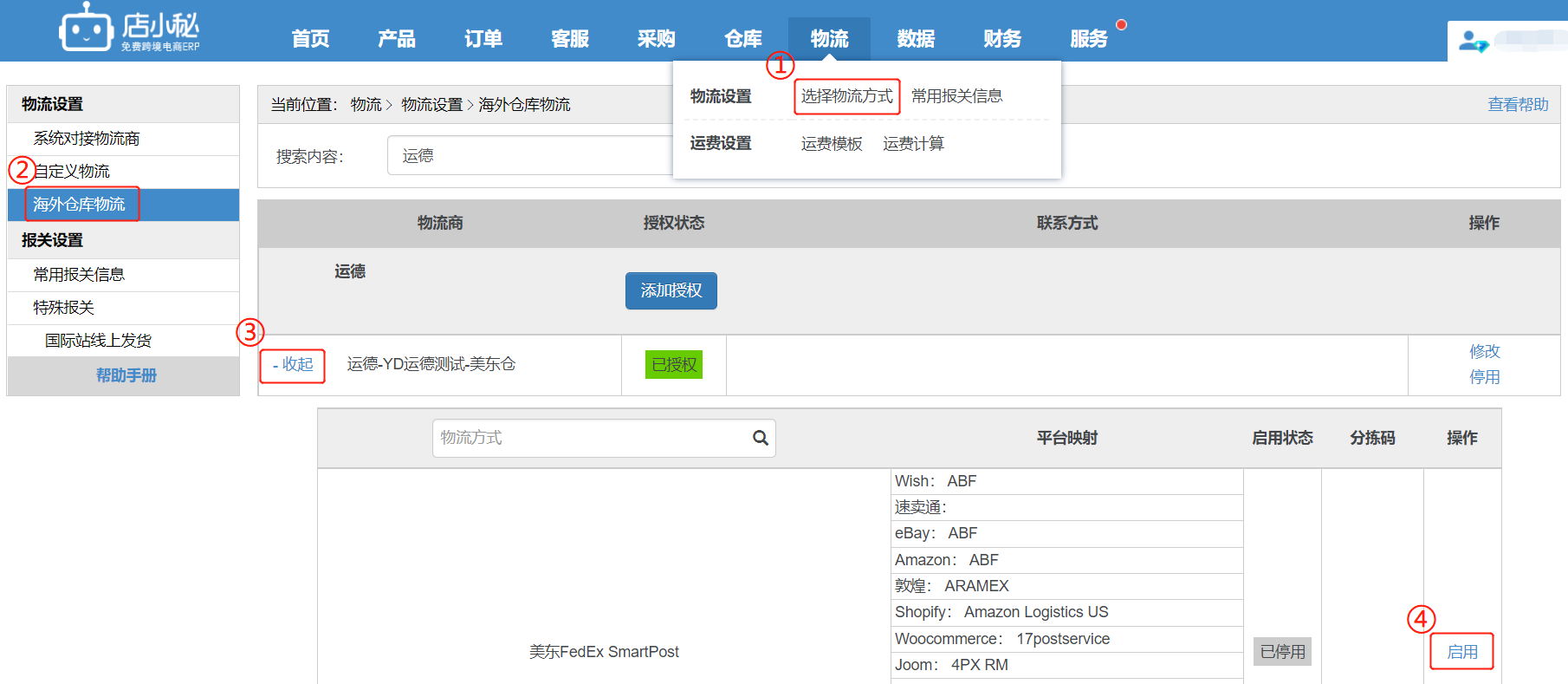Screen dimensions: 1568x684
Task: Open 特殊报关 in the sidebar
Action: pyautogui.click(x=123, y=308)
